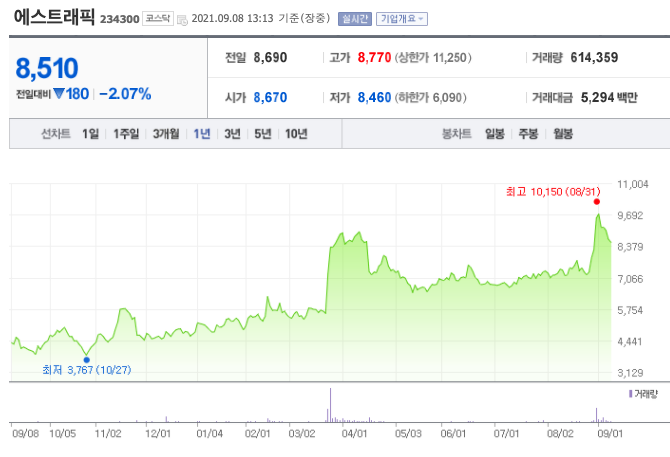The width and height of the screenshot is (670, 457).
Task: Click the 고가 value 8,770
Action: pyautogui.click(x=374, y=57)
